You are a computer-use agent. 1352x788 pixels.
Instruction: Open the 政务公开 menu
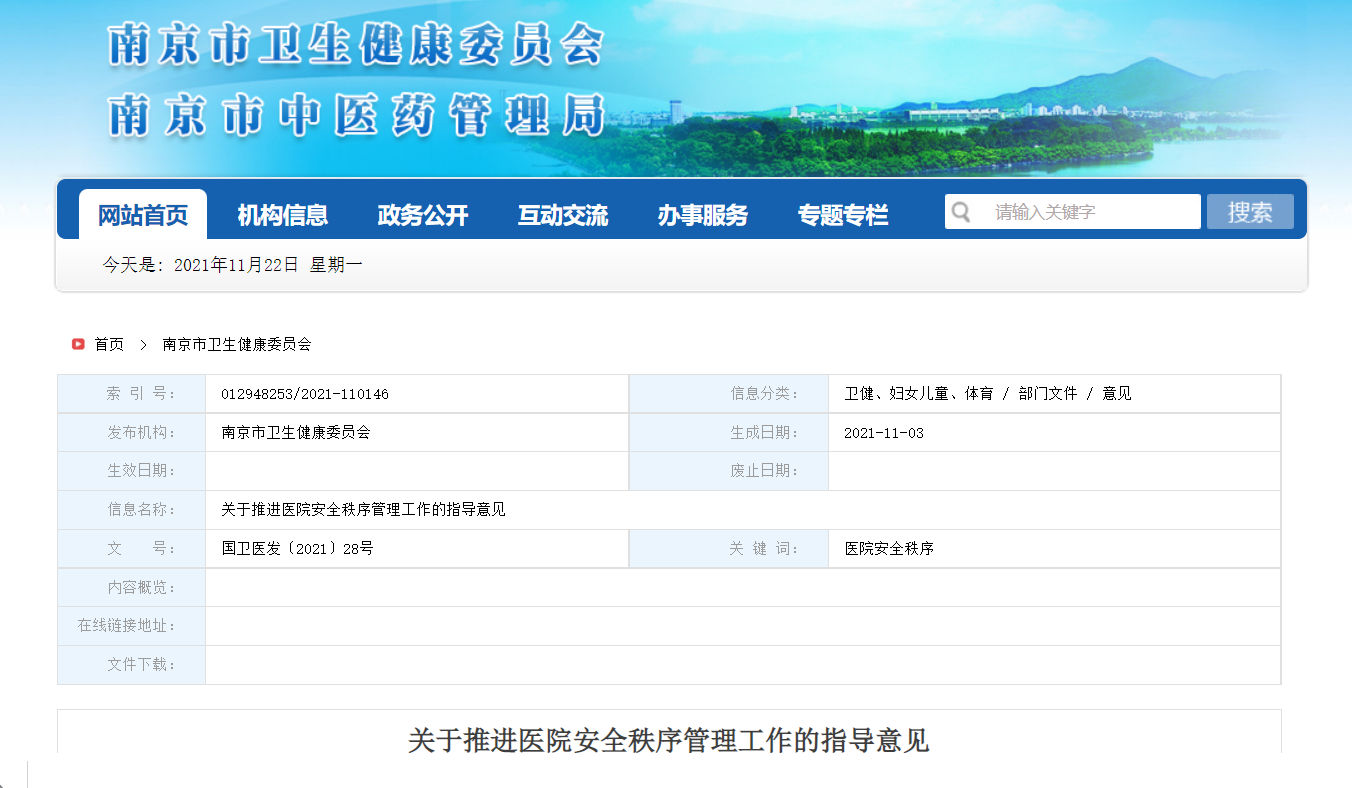coord(423,215)
